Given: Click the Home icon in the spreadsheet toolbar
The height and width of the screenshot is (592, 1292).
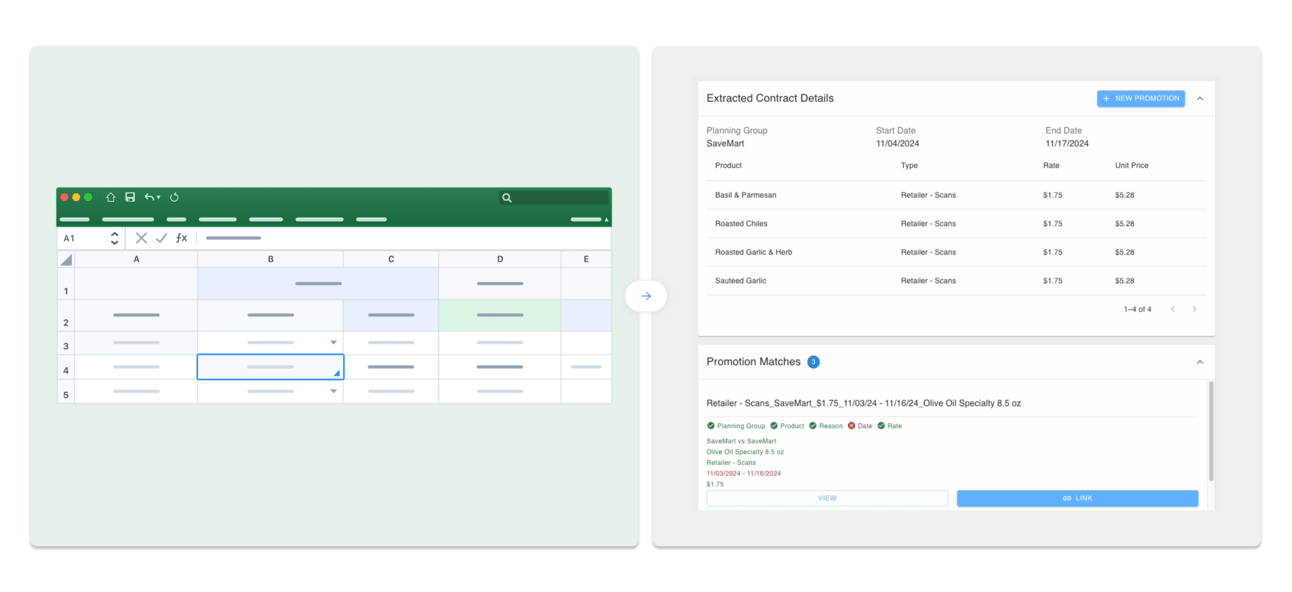Looking at the screenshot, I should (x=110, y=198).
